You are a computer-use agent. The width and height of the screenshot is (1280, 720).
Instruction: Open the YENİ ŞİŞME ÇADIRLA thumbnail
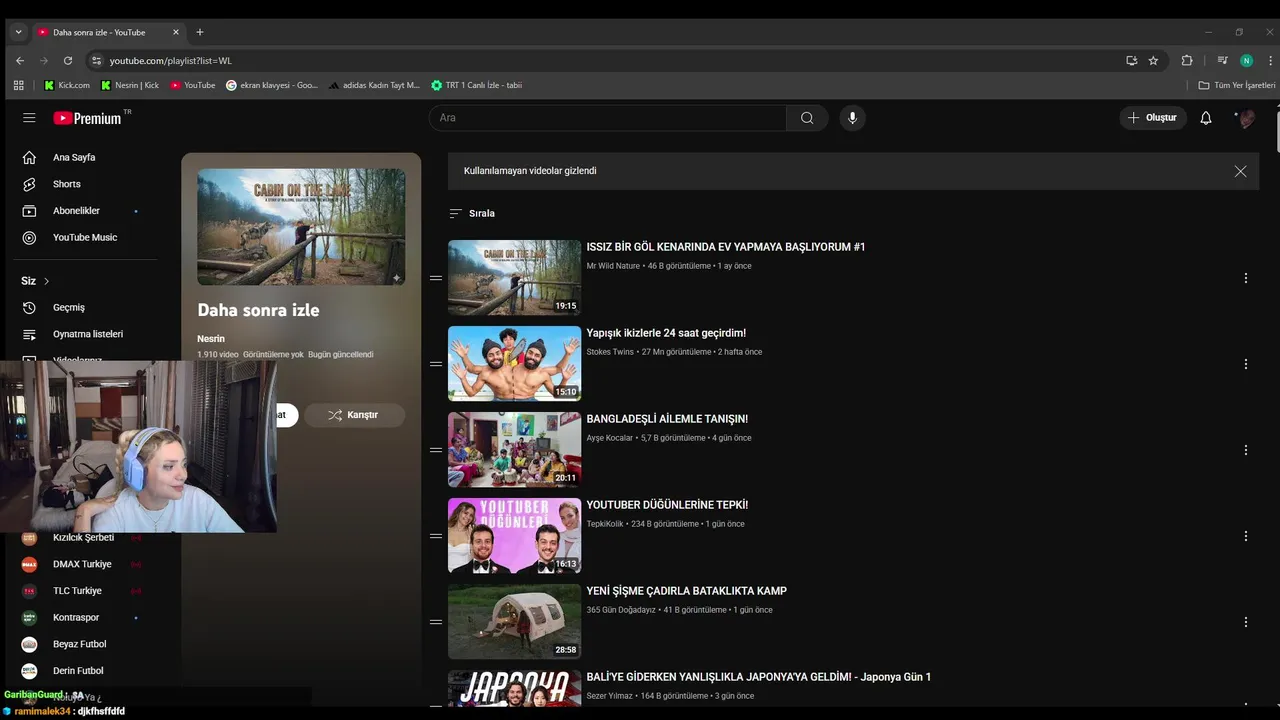pyautogui.click(x=514, y=622)
